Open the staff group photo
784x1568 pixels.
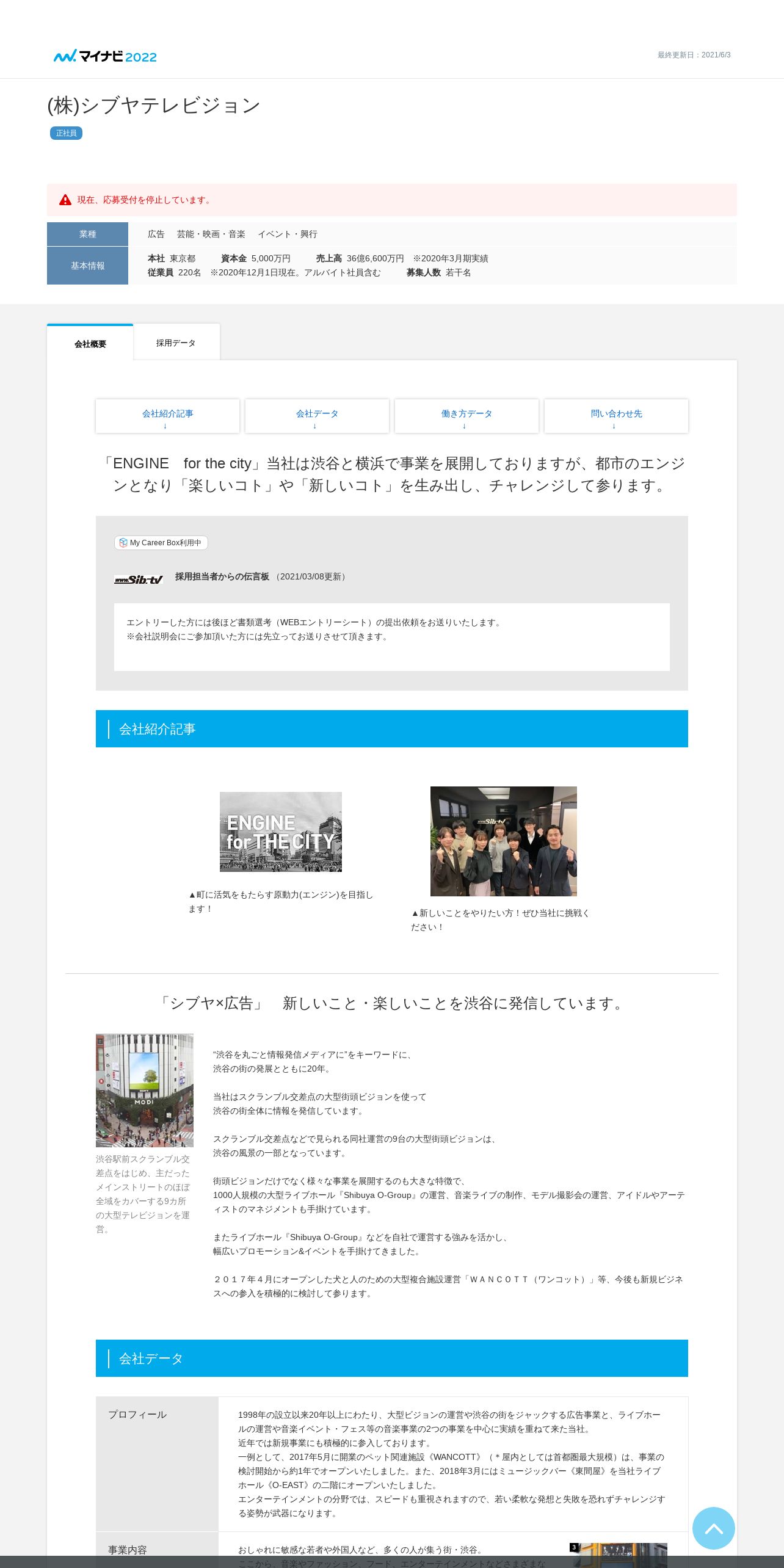pos(504,841)
